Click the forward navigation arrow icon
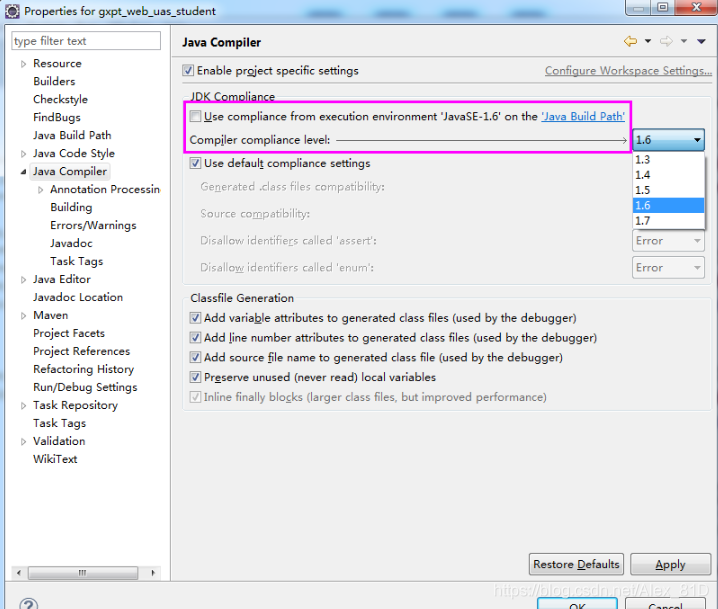The width and height of the screenshot is (718, 609). tap(665, 42)
